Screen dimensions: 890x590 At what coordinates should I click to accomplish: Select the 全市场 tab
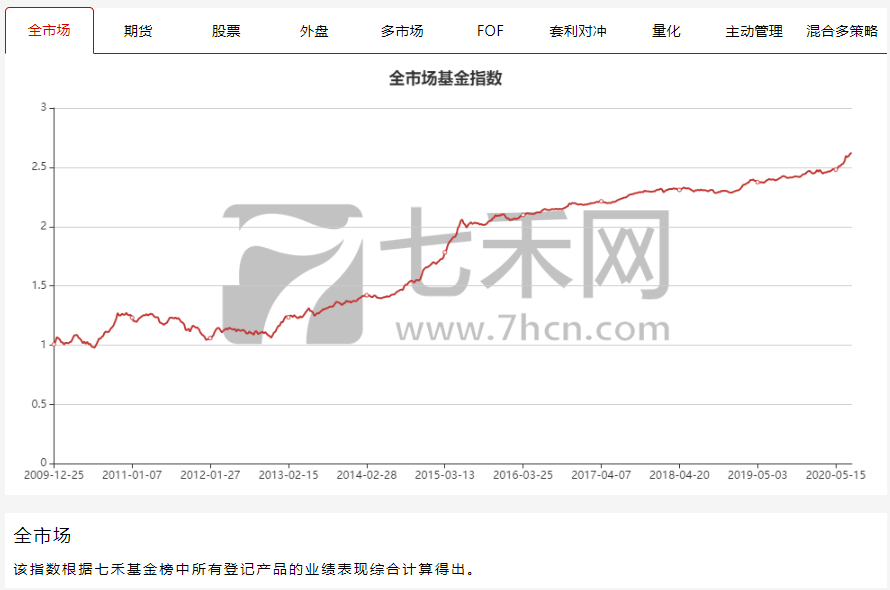pos(49,31)
